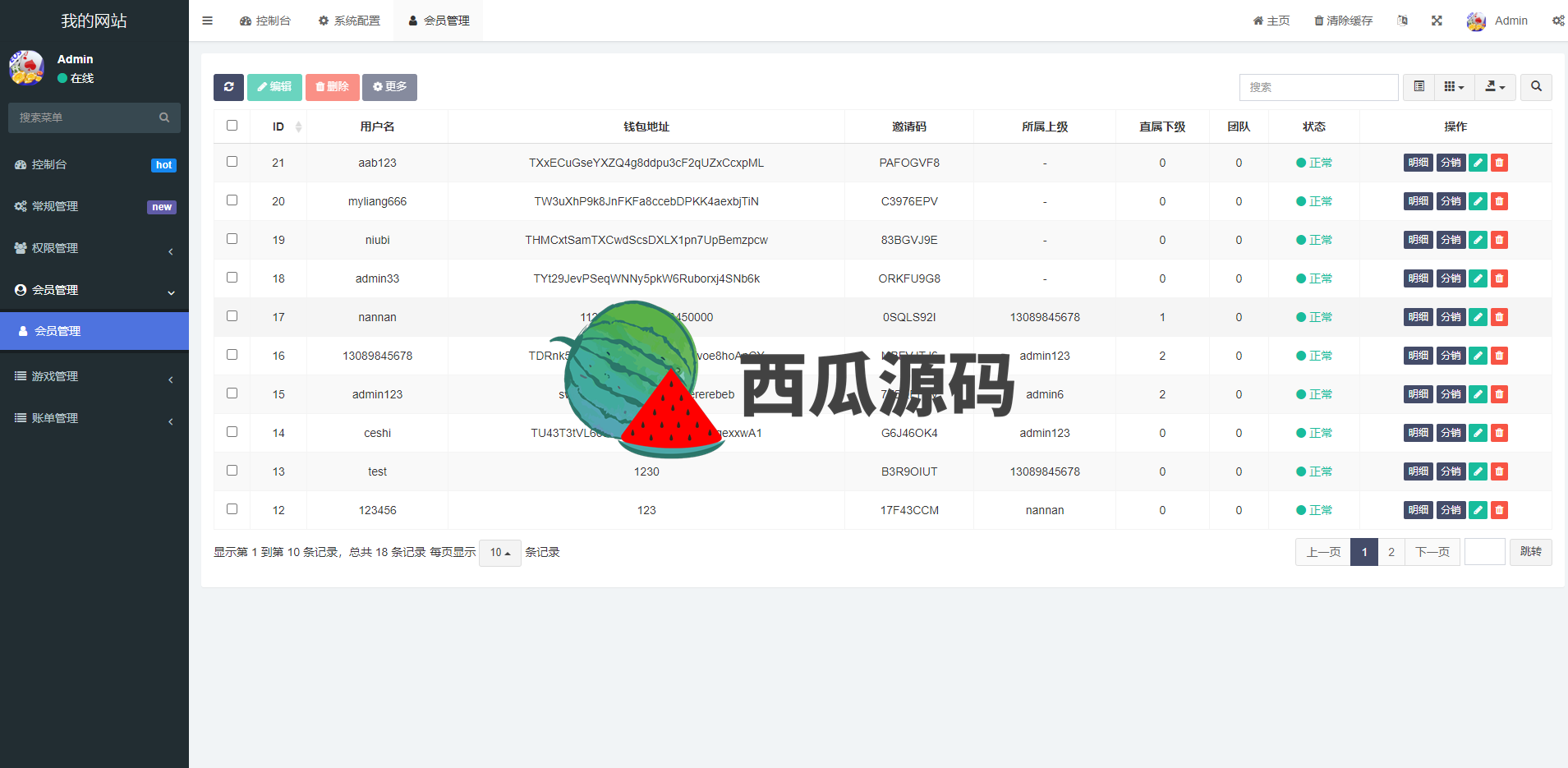
Task: Switch to the 系统配置 top tab
Action: point(349,21)
